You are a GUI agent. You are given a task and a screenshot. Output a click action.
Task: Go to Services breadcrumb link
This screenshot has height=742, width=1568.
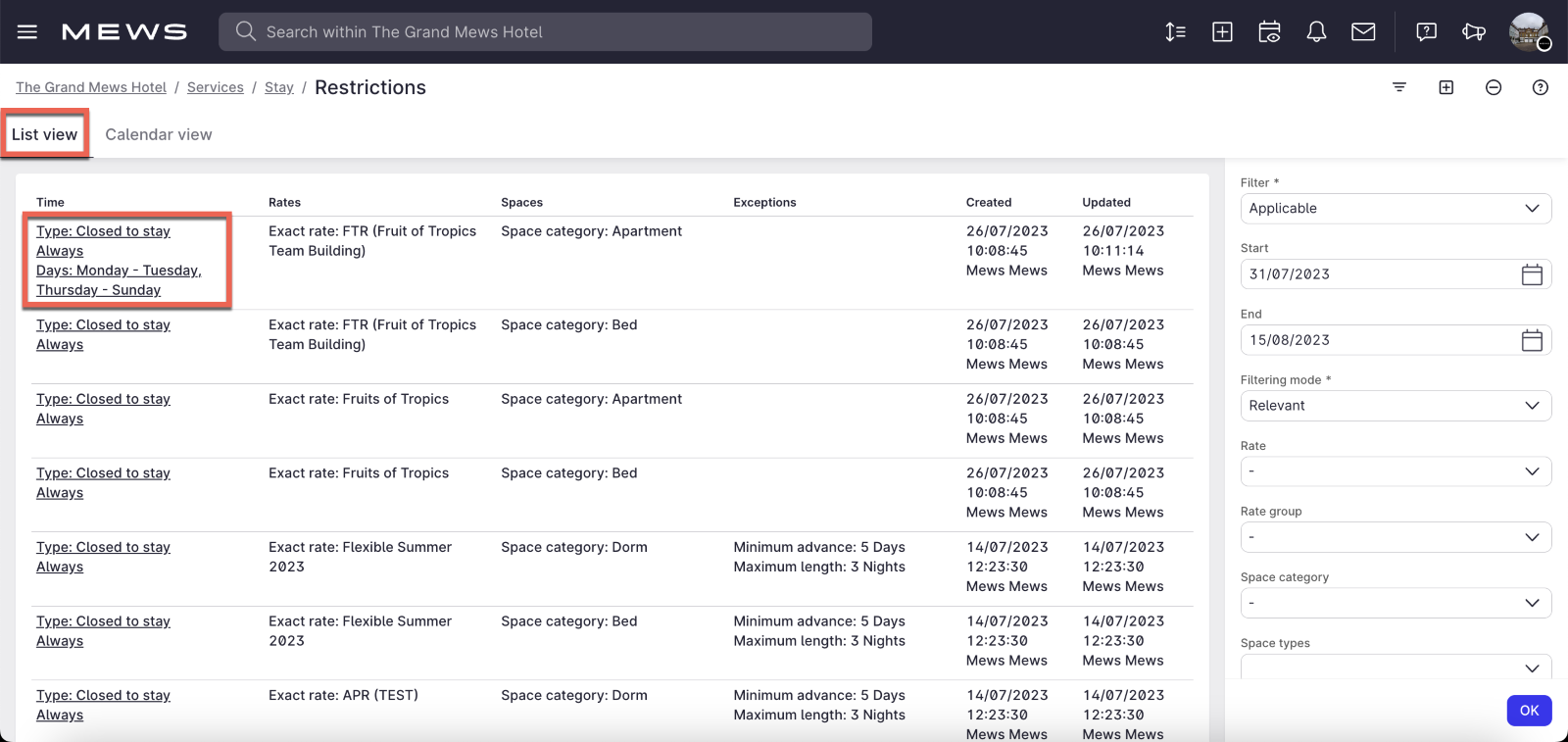[x=216, y=87]
